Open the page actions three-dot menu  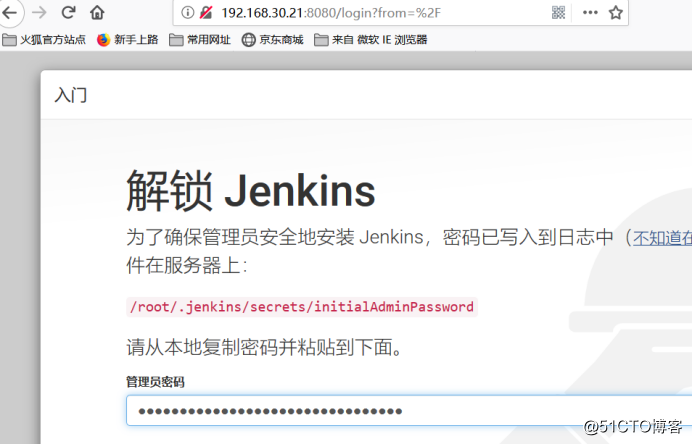(590, 12)
